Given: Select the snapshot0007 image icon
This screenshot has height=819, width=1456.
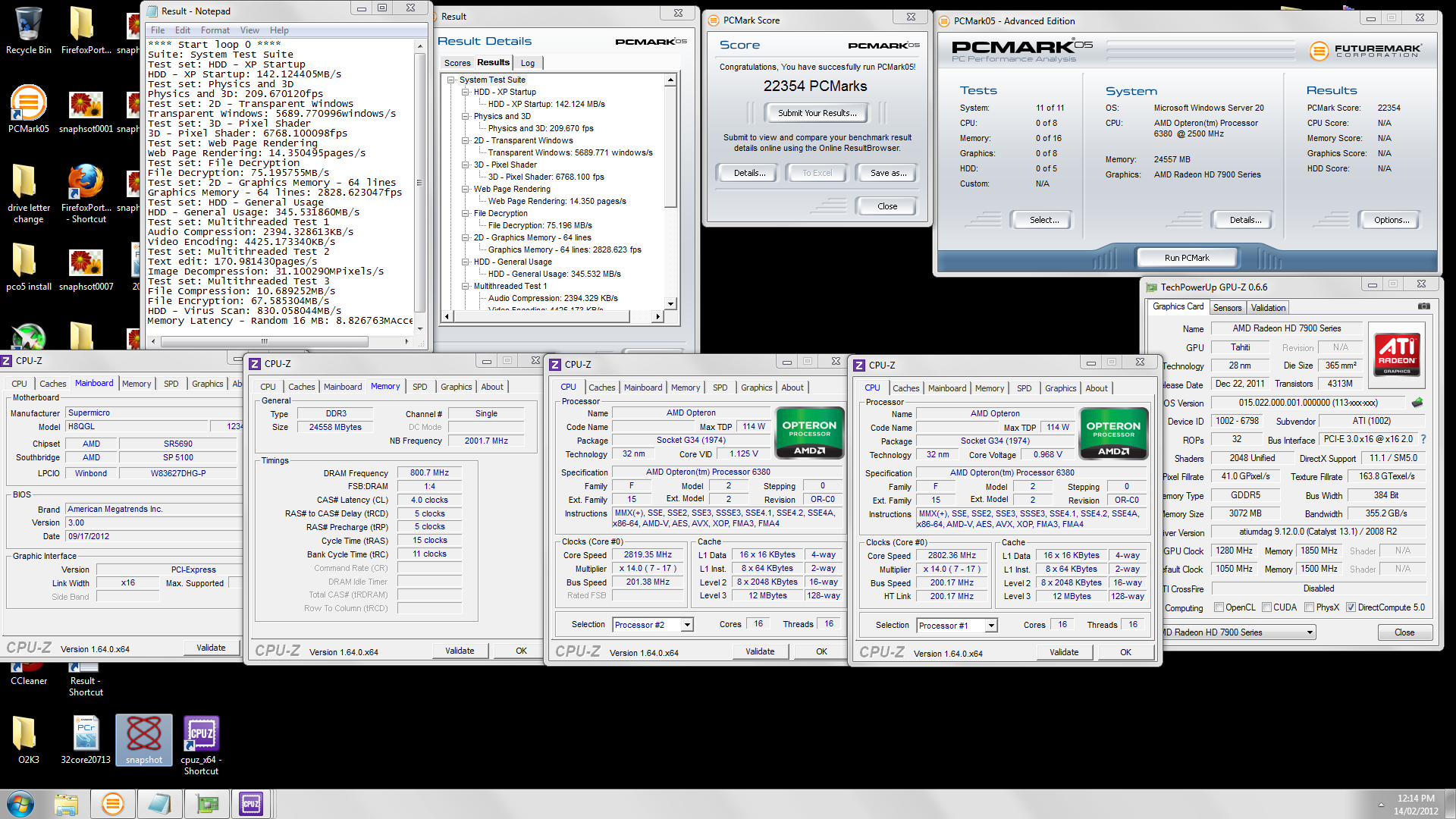Looking at the screenshot, I should (x=86, y=269).
